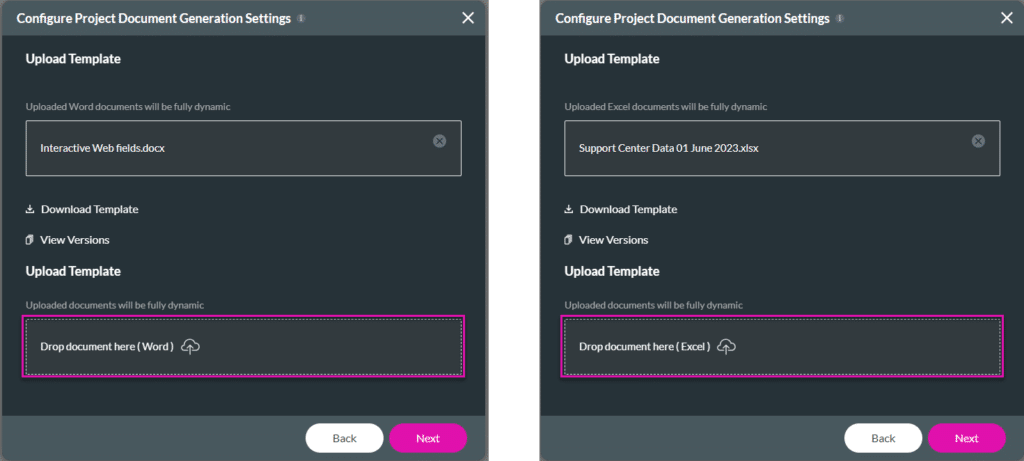Screen dimensions: 1024x461
Task: Click Back in the Word template dialog
Action: click(344, 438)
